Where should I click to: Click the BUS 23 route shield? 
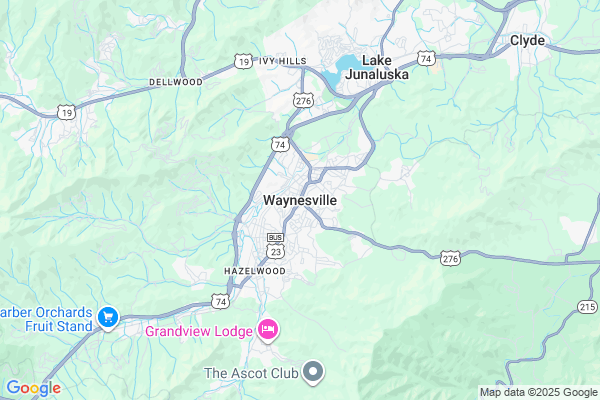[x=276, y=247]
